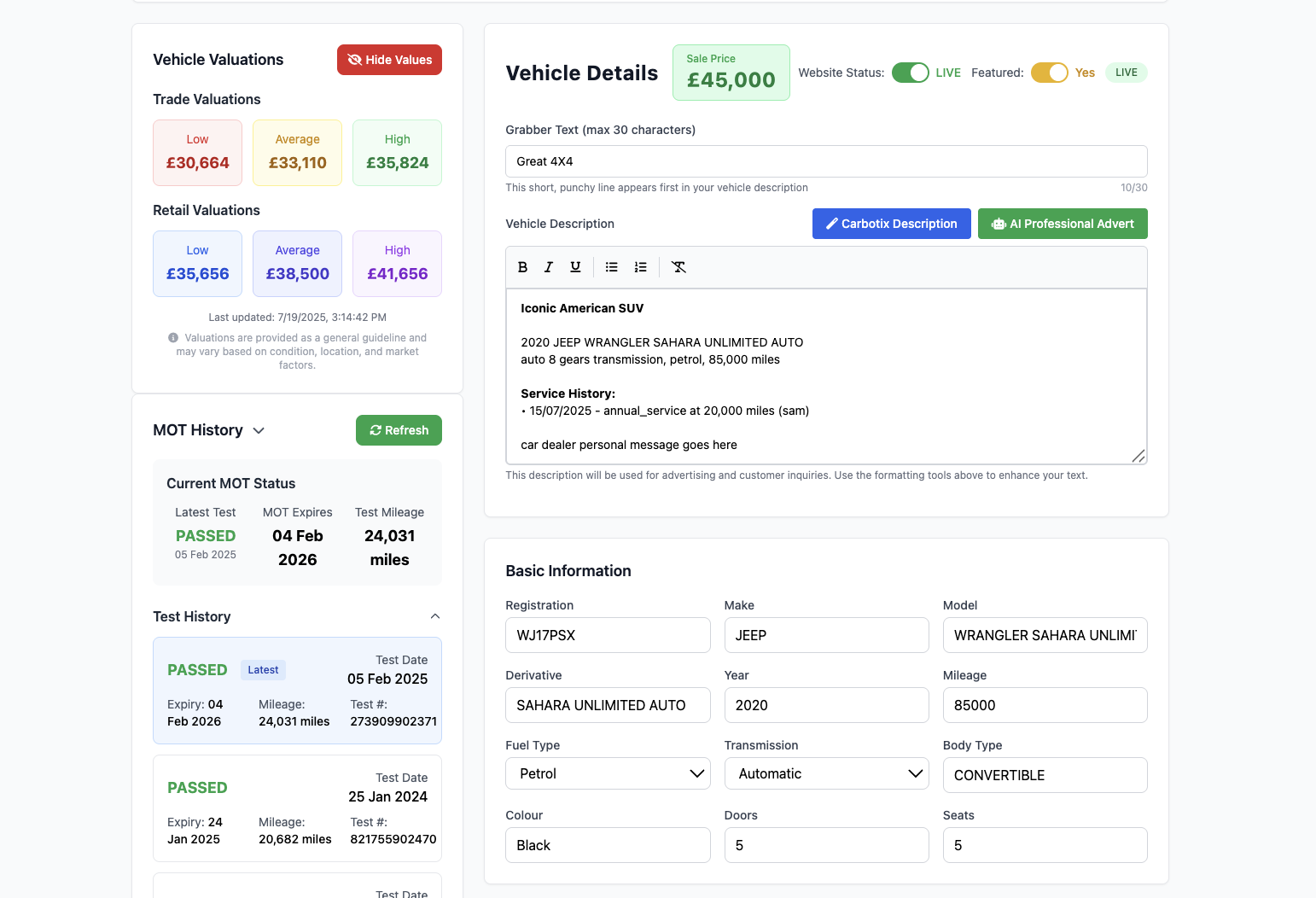Viewport: 1316px width, 898px height.
Task: Open the Transmission dropdown
Action: (x=826, y=773)
